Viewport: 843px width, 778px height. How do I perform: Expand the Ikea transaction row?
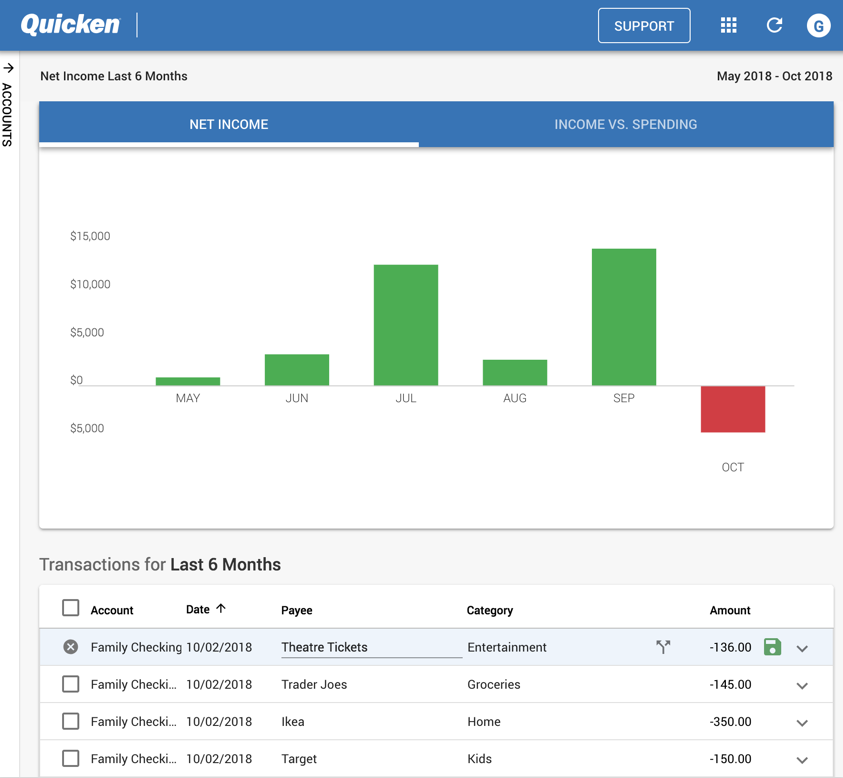[x=802, y=722]
